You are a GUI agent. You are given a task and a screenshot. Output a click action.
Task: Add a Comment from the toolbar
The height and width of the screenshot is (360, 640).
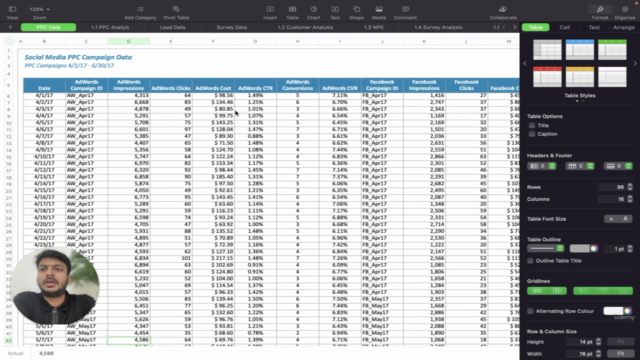point(405,9)
